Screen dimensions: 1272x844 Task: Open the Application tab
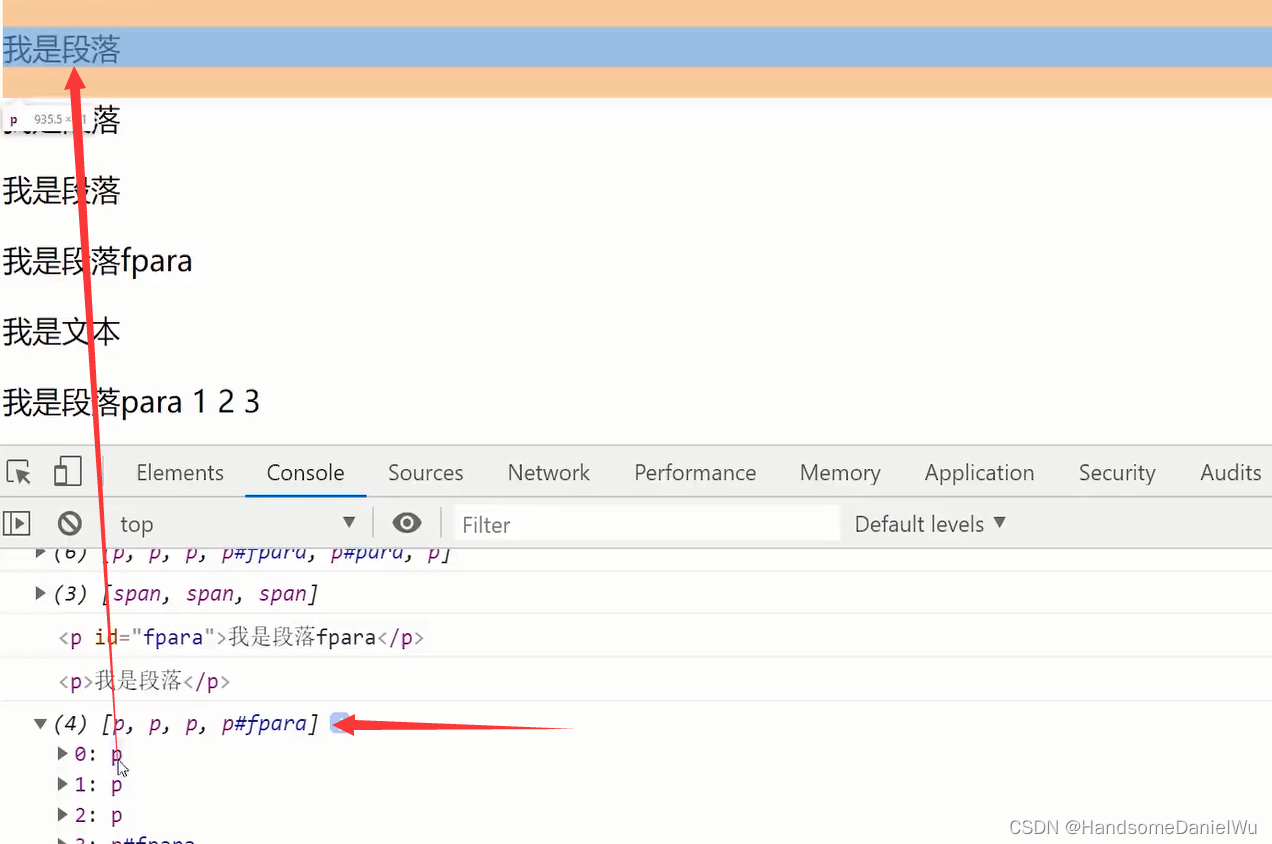coord(979,473)
